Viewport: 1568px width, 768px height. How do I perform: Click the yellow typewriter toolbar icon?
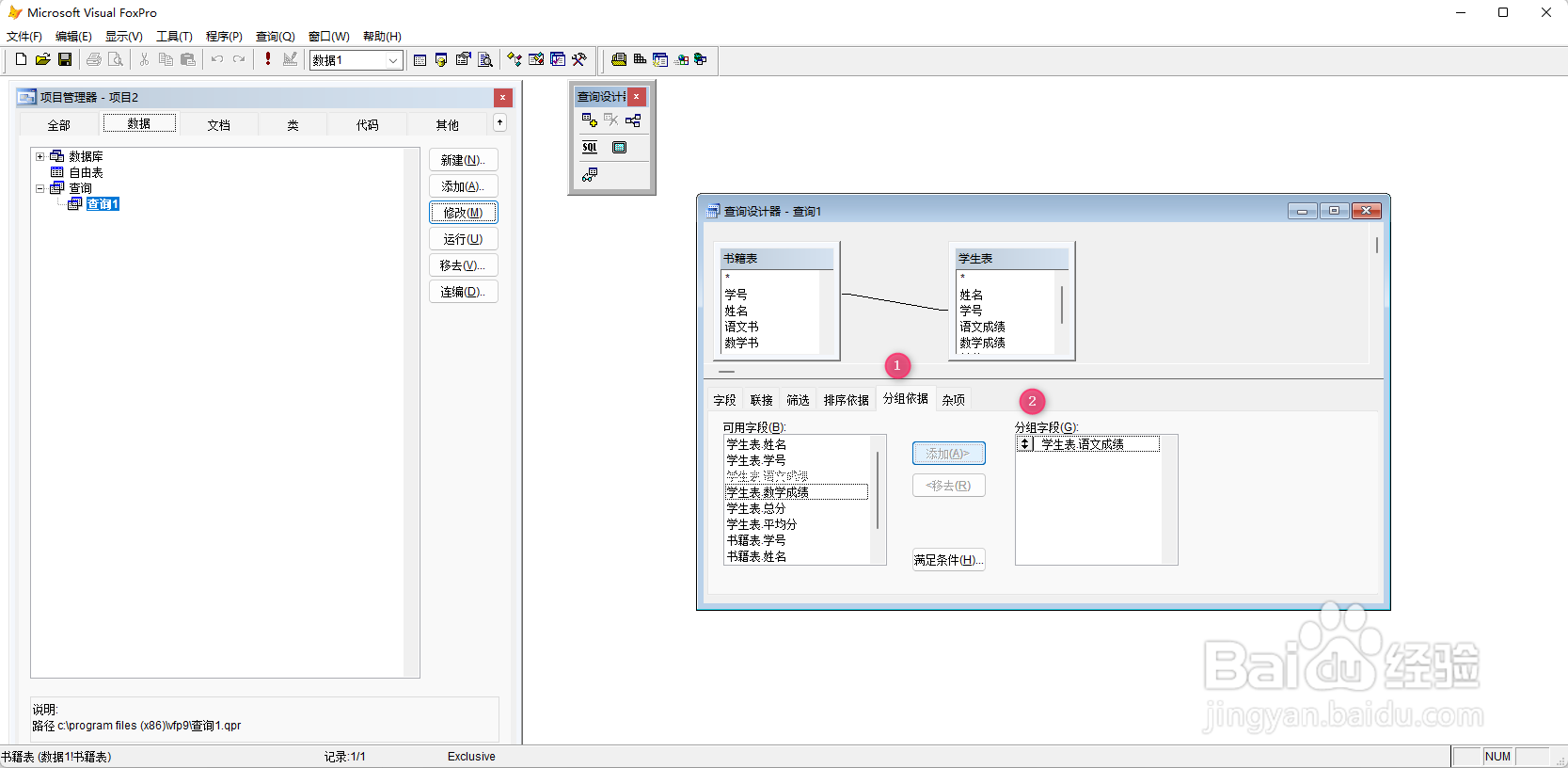pos(618,59)
